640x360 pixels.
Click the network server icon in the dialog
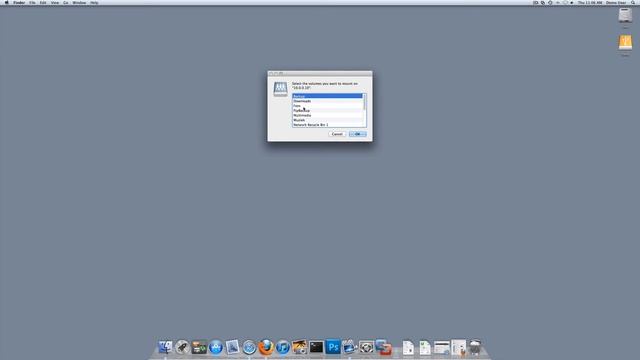tap(280, 89)
